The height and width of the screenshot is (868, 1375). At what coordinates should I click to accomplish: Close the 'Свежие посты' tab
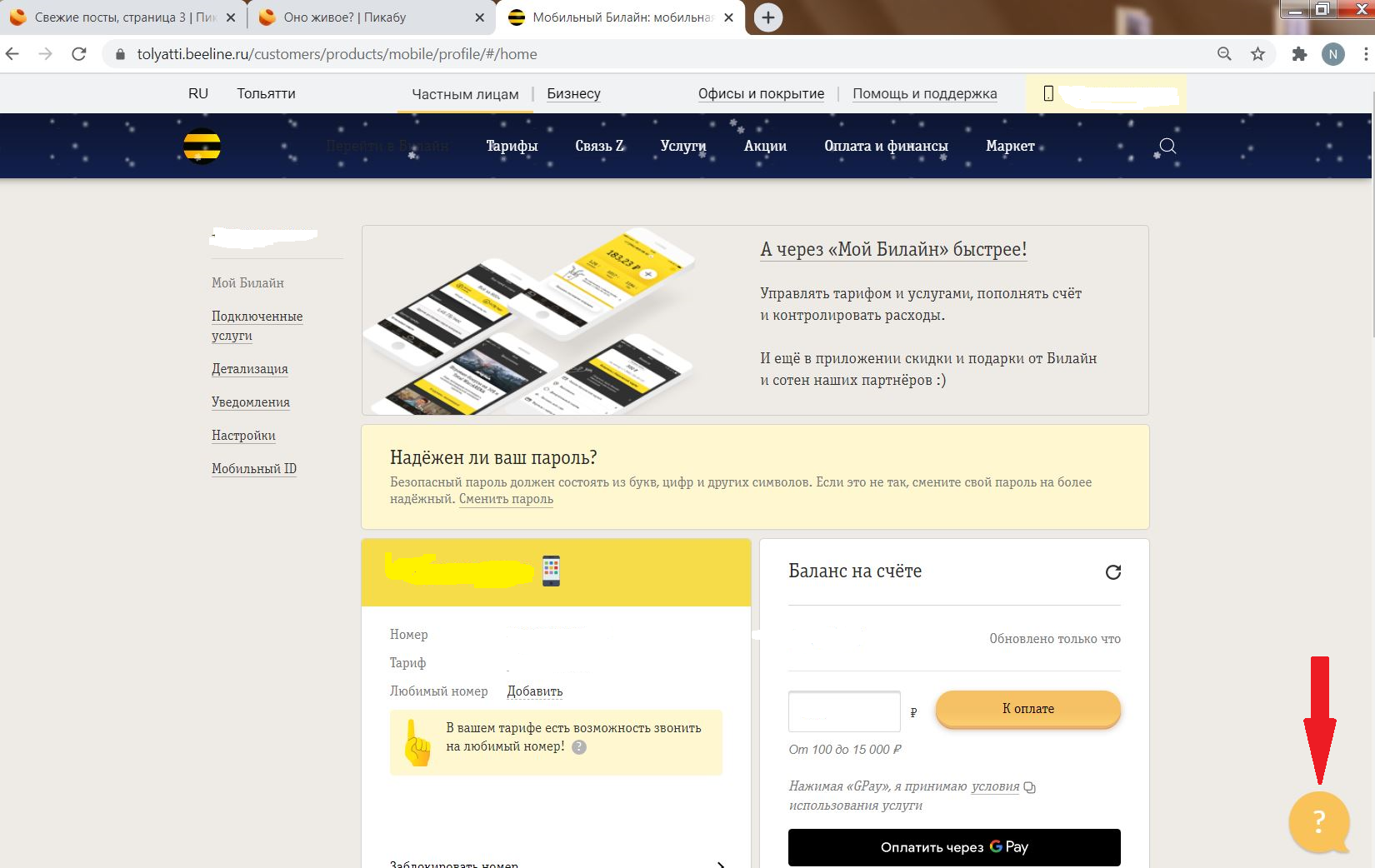coord(231,17)
